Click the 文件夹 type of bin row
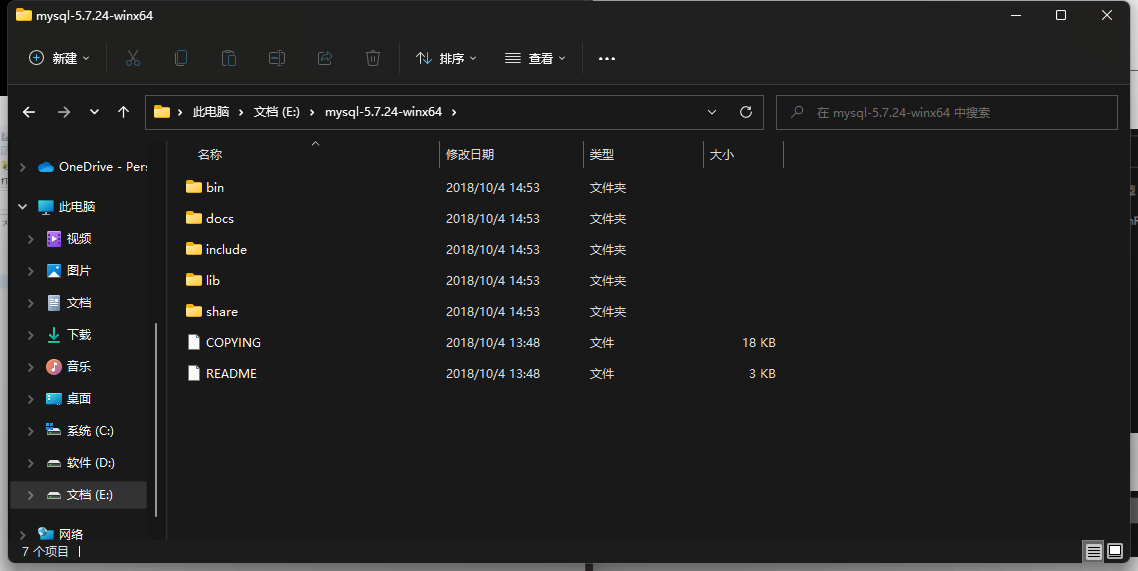 pyautogui.click(x=607, y=187)
